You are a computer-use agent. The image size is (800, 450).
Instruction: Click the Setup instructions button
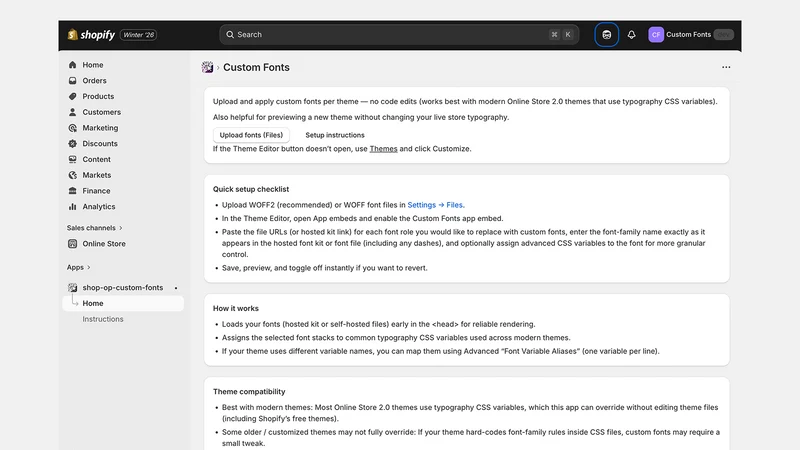coord(335,135)
